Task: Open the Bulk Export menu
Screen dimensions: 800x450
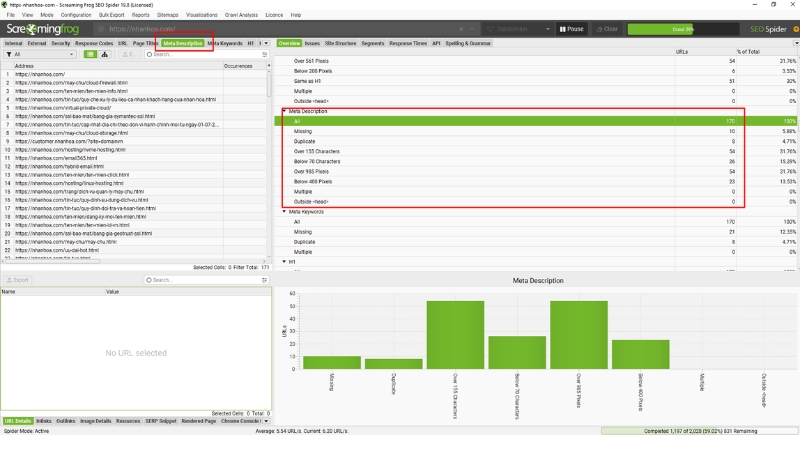Action: [111, 15]
